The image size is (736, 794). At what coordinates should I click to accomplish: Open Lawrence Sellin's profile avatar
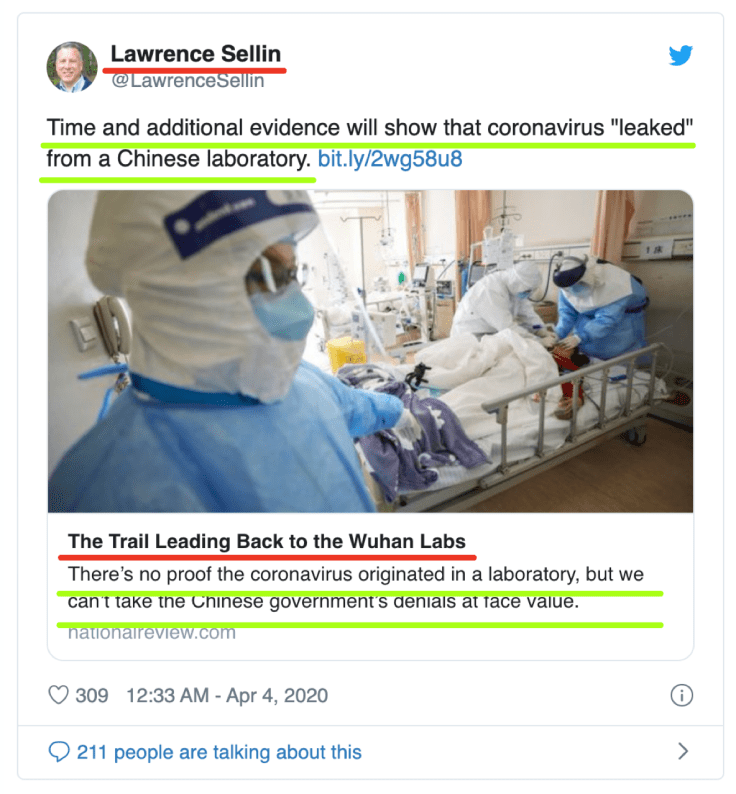pyautogui.click(x=72, y=67)
